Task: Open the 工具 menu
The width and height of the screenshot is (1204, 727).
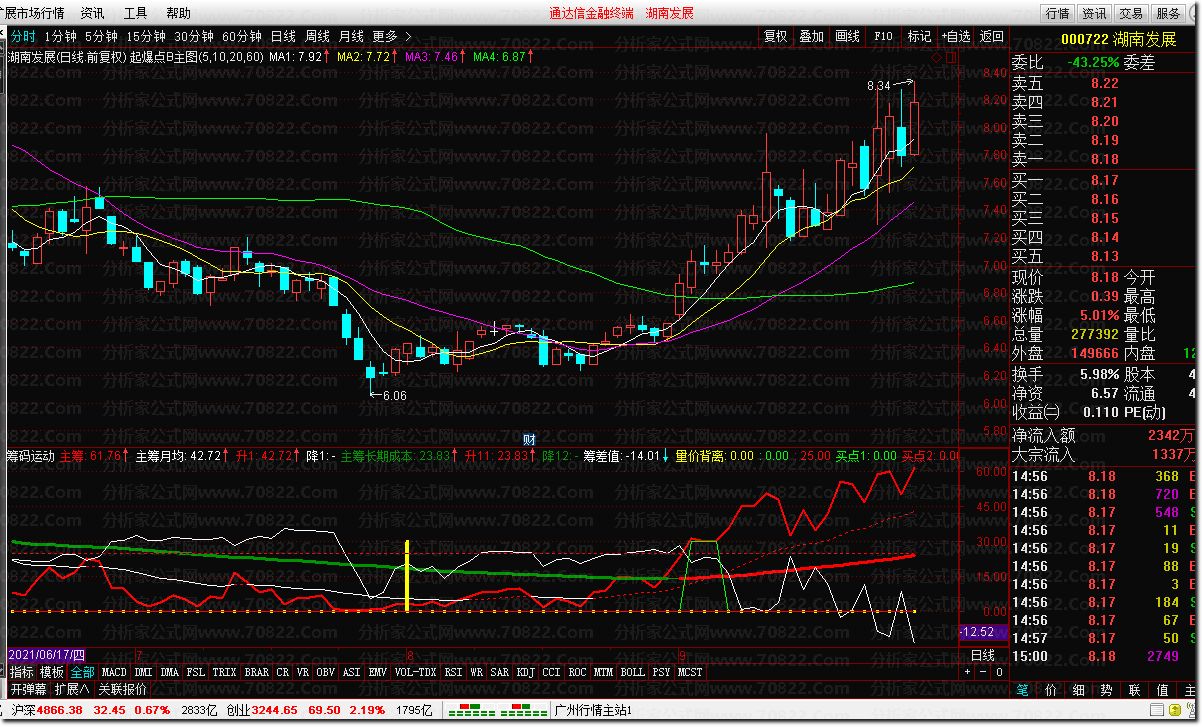Action: pos(135,13)
